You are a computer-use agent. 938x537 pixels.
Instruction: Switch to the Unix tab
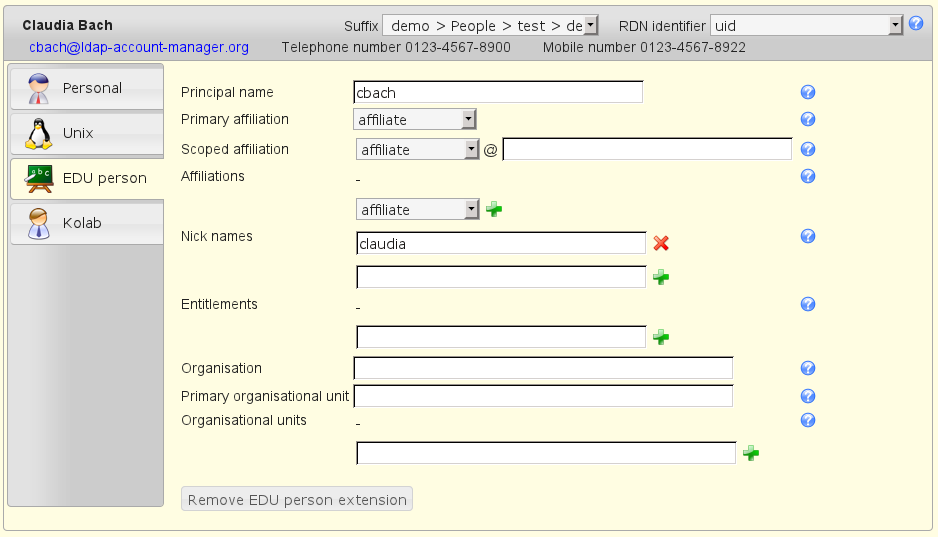(86, 133)
